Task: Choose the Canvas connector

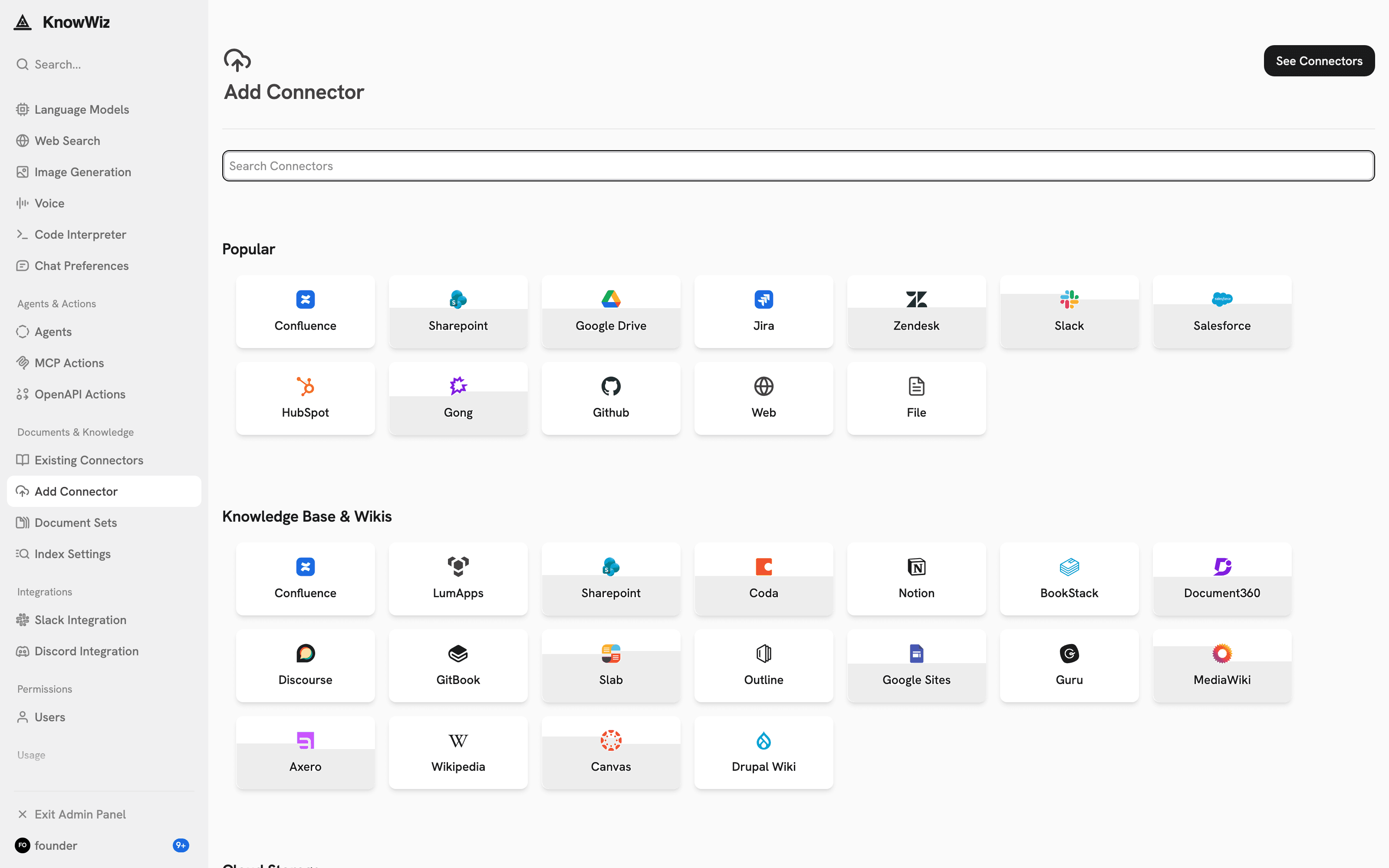Action: click(611, 752)
